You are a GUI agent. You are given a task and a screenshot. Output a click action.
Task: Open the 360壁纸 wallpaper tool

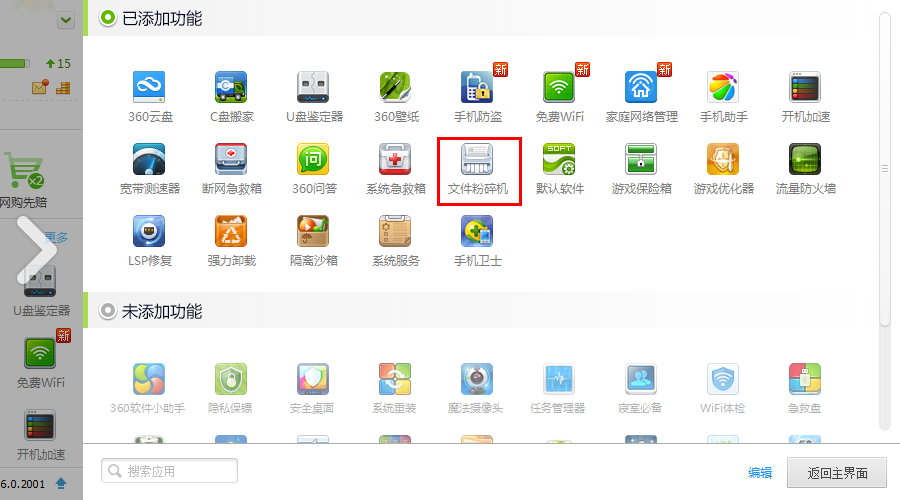[395, 96]
